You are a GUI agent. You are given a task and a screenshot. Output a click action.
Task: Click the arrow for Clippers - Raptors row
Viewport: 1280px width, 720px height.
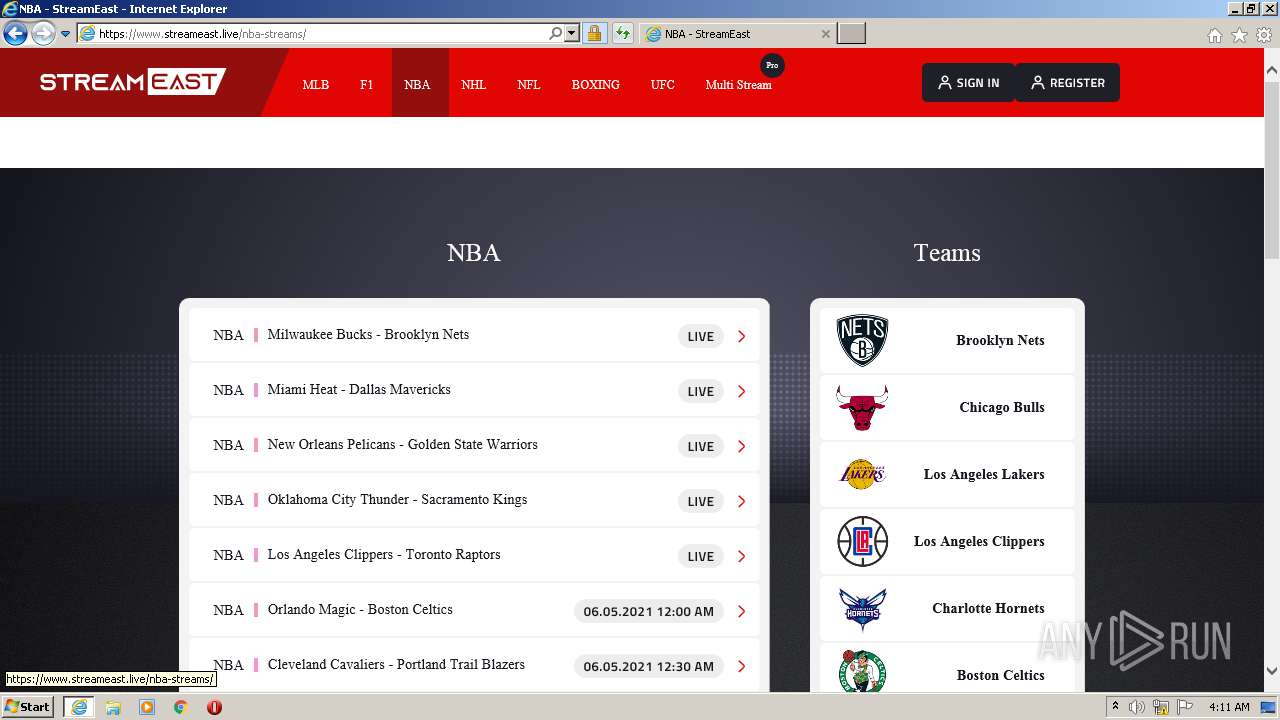(x=742, y=556)
